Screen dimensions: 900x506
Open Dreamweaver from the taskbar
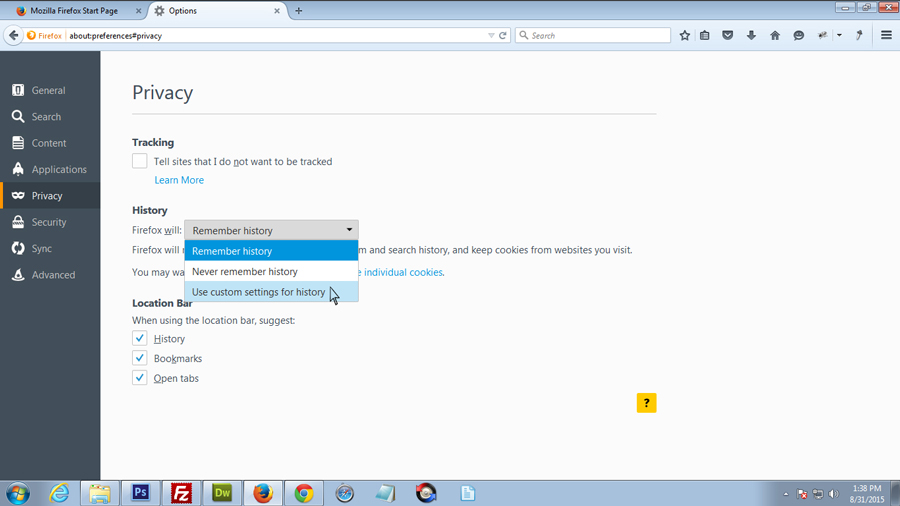click(222, 493)
